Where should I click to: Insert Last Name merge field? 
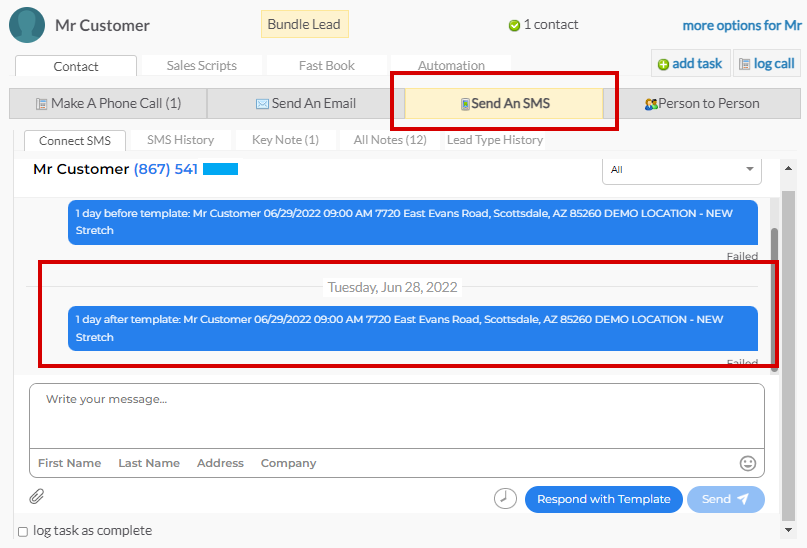pyautogui.click(x=149, y=463)
